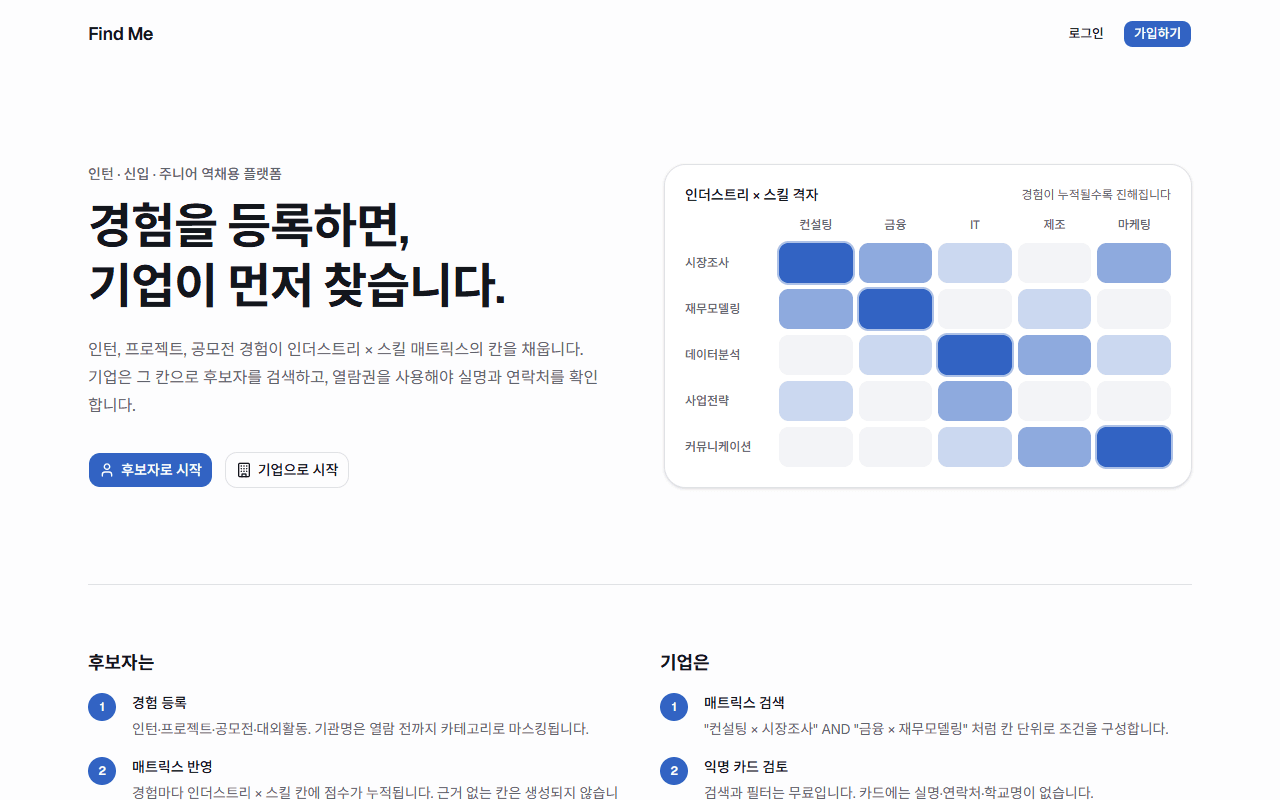This screenshot has width=1280, height=800.
Task: Select the 마케팅 × 시장조사 matrix cell
Action: [x=1134, y=263]
